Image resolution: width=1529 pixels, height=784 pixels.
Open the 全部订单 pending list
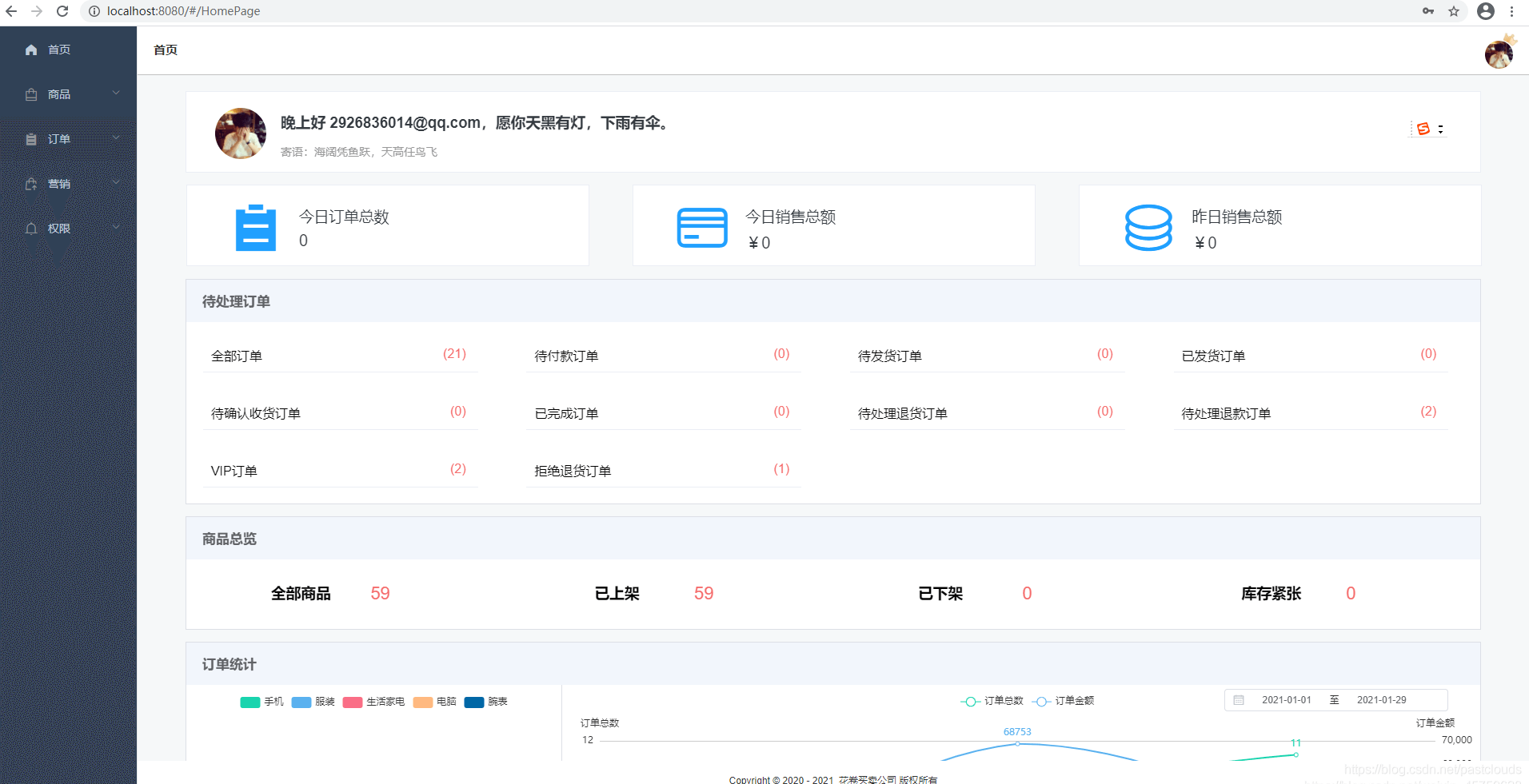point(341,356)
